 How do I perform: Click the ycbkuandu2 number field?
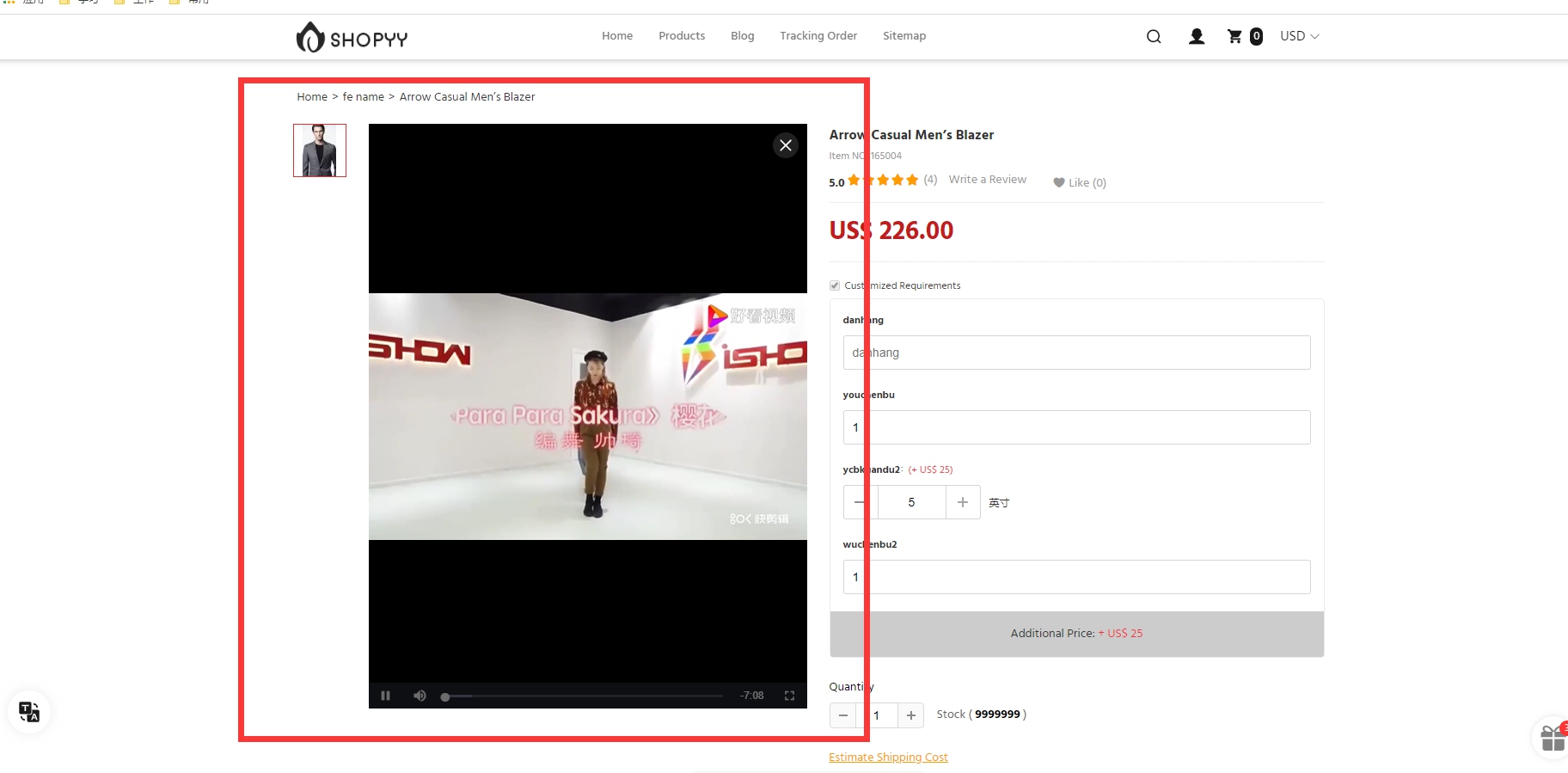pos(911,502)
